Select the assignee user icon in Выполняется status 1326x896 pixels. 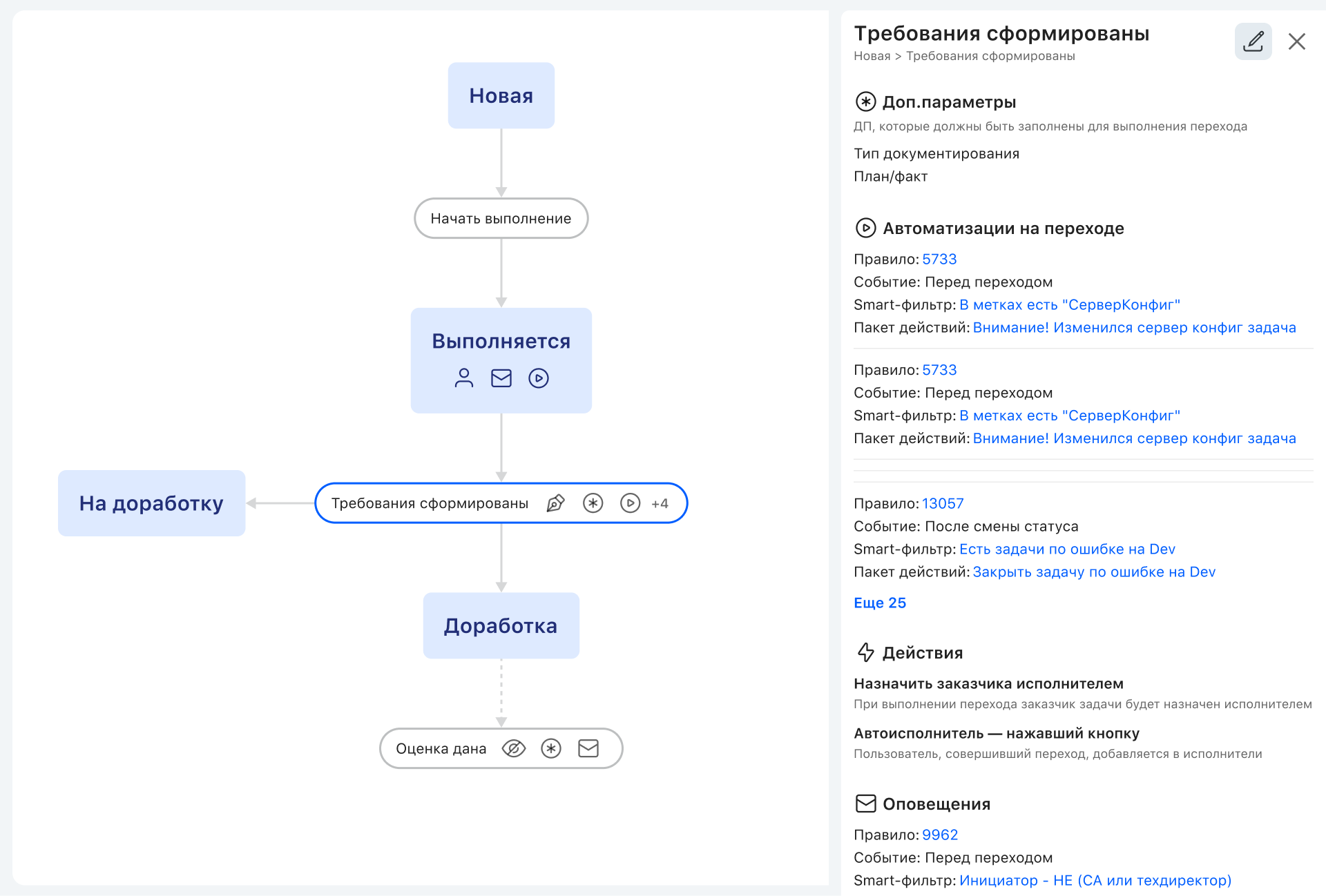coord(463,378)
